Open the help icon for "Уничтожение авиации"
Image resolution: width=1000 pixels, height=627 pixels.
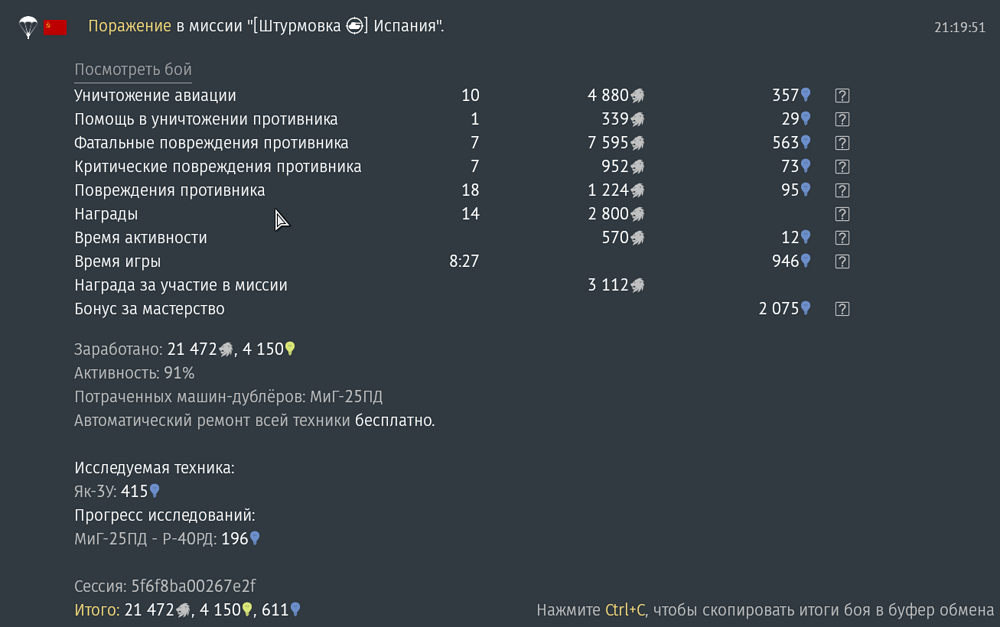point(842,96)
